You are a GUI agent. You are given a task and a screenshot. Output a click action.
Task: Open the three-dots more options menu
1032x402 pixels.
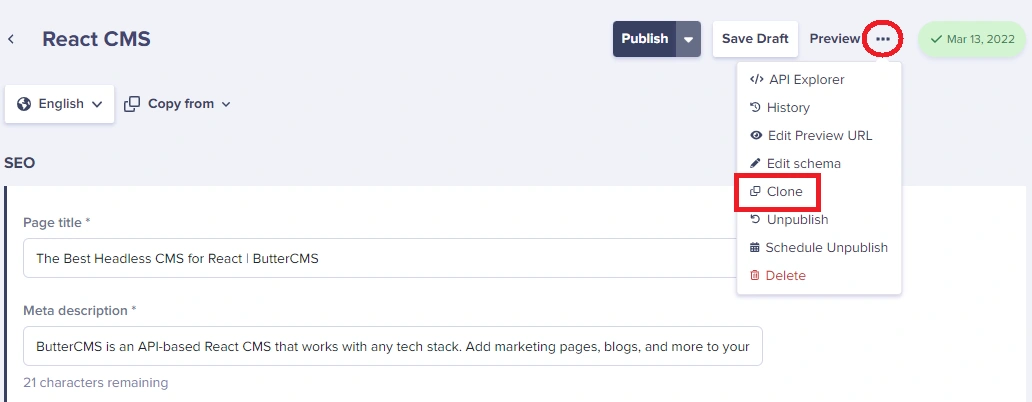coord(883,39)
